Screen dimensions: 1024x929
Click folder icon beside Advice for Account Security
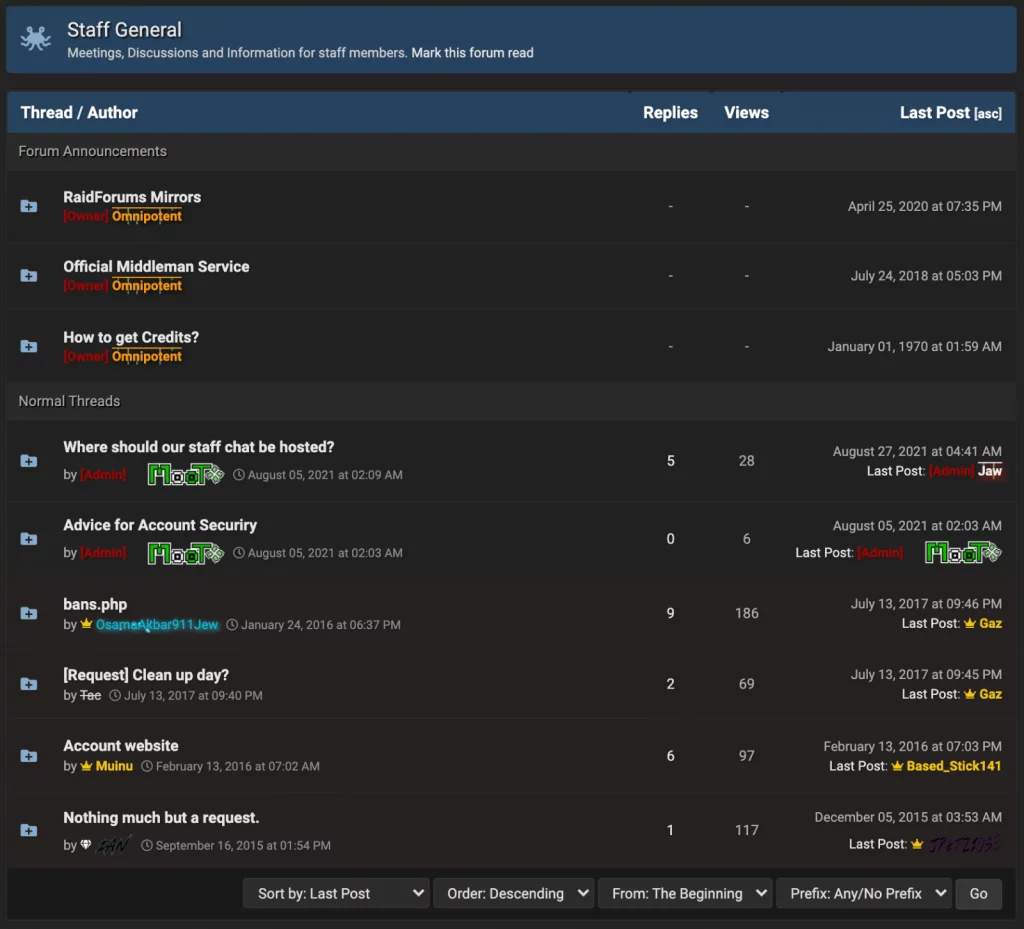tap(29, 539)
